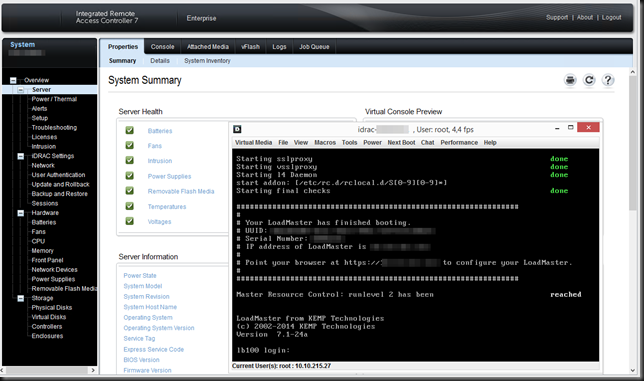Refresh the System Summary page
Viewport: 644px width, 381px height.
589,80
